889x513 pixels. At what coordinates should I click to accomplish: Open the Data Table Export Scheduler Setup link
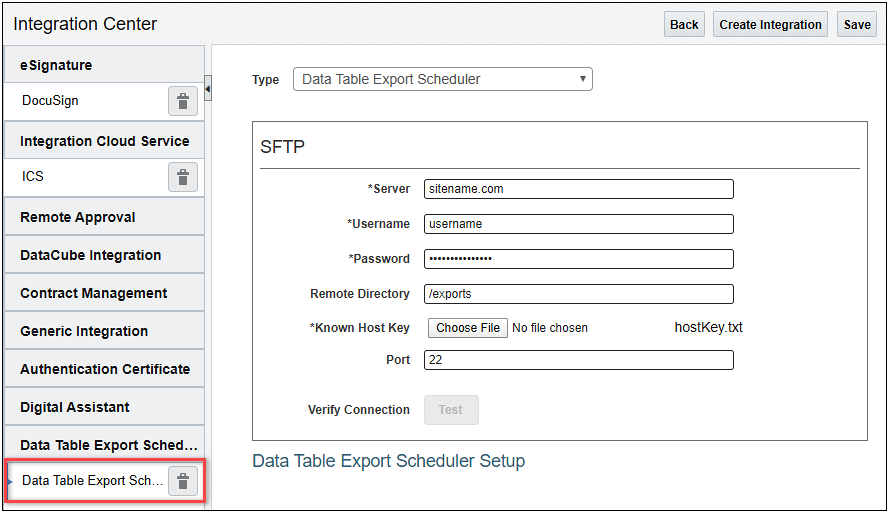(x=388, y=461)
